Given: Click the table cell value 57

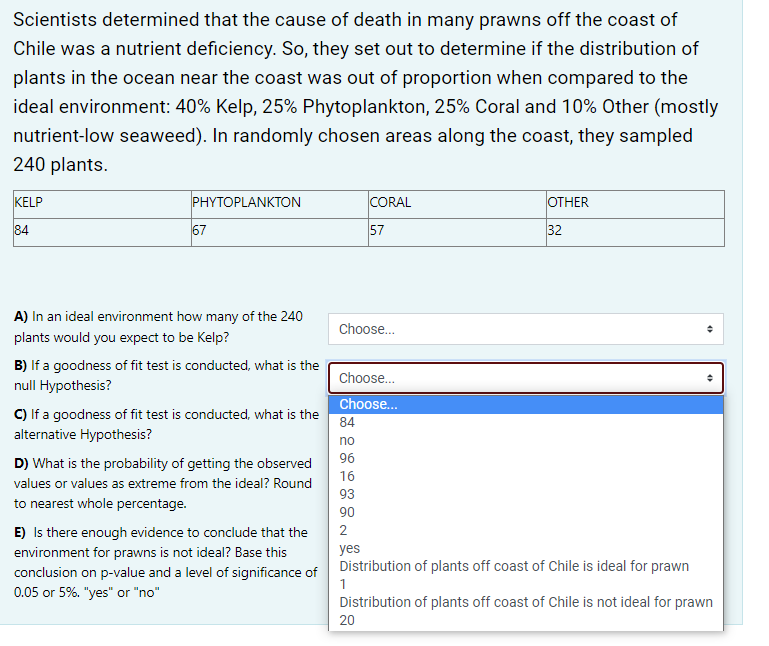Looking at the screenshot, I should (457, 233).
